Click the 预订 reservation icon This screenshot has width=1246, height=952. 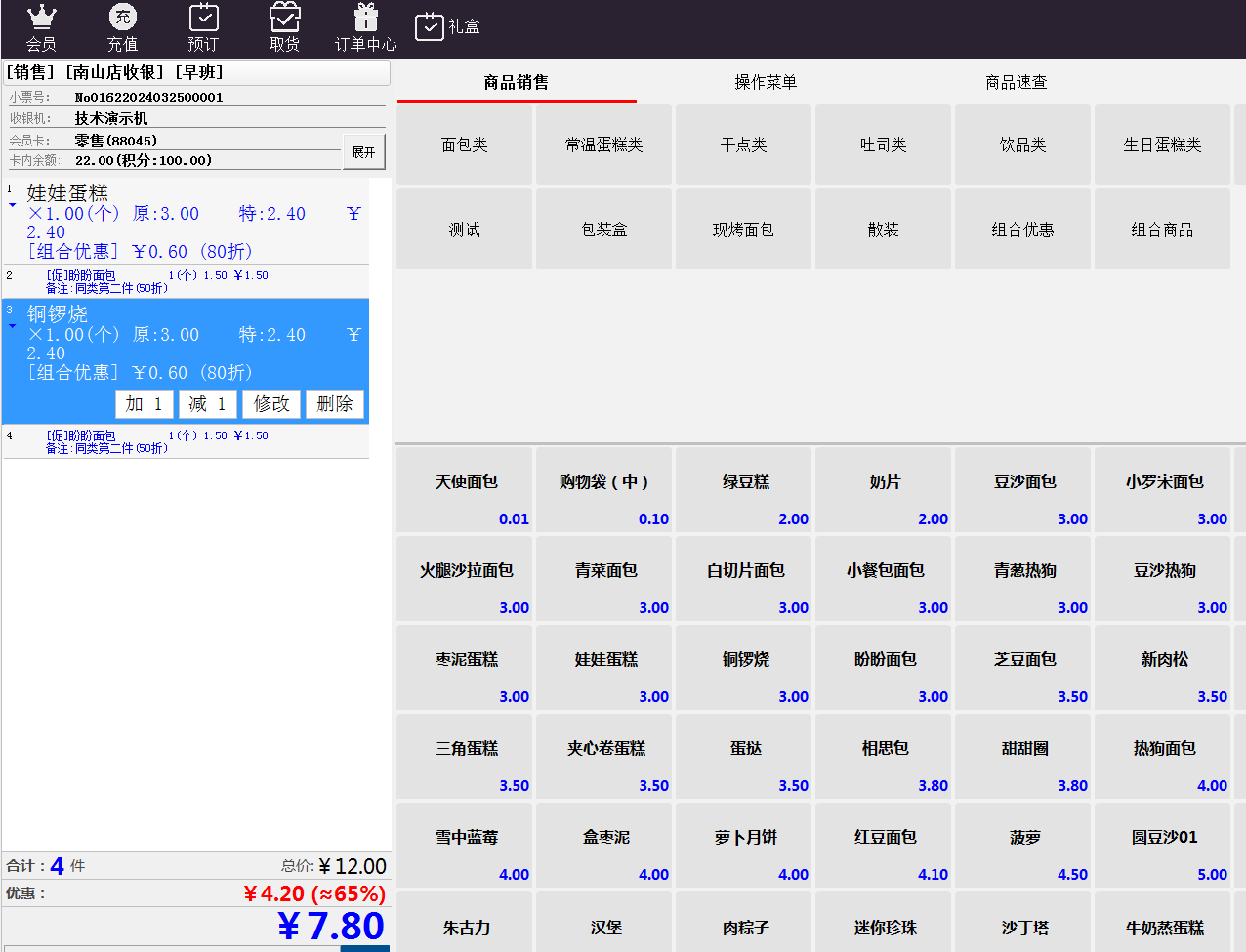203,18
